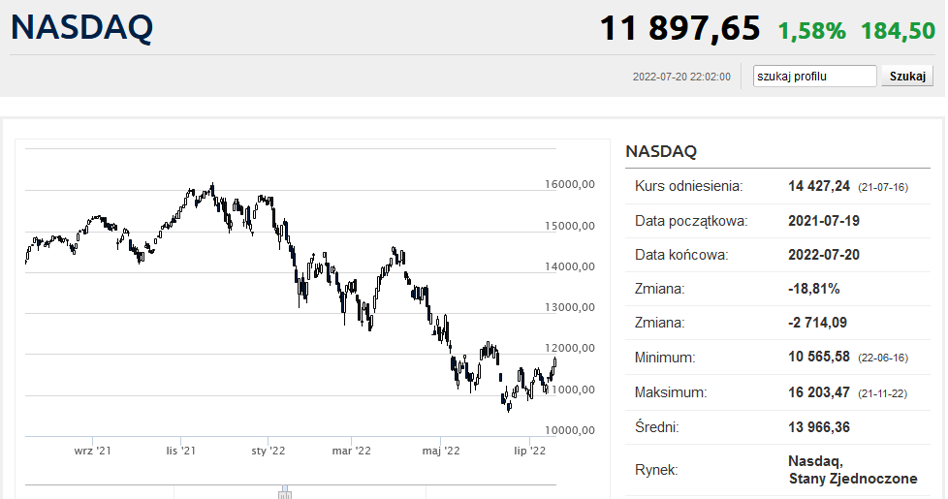Focus the 'szukaj profilu' search field
948x499 pixels.
(814, 76)
